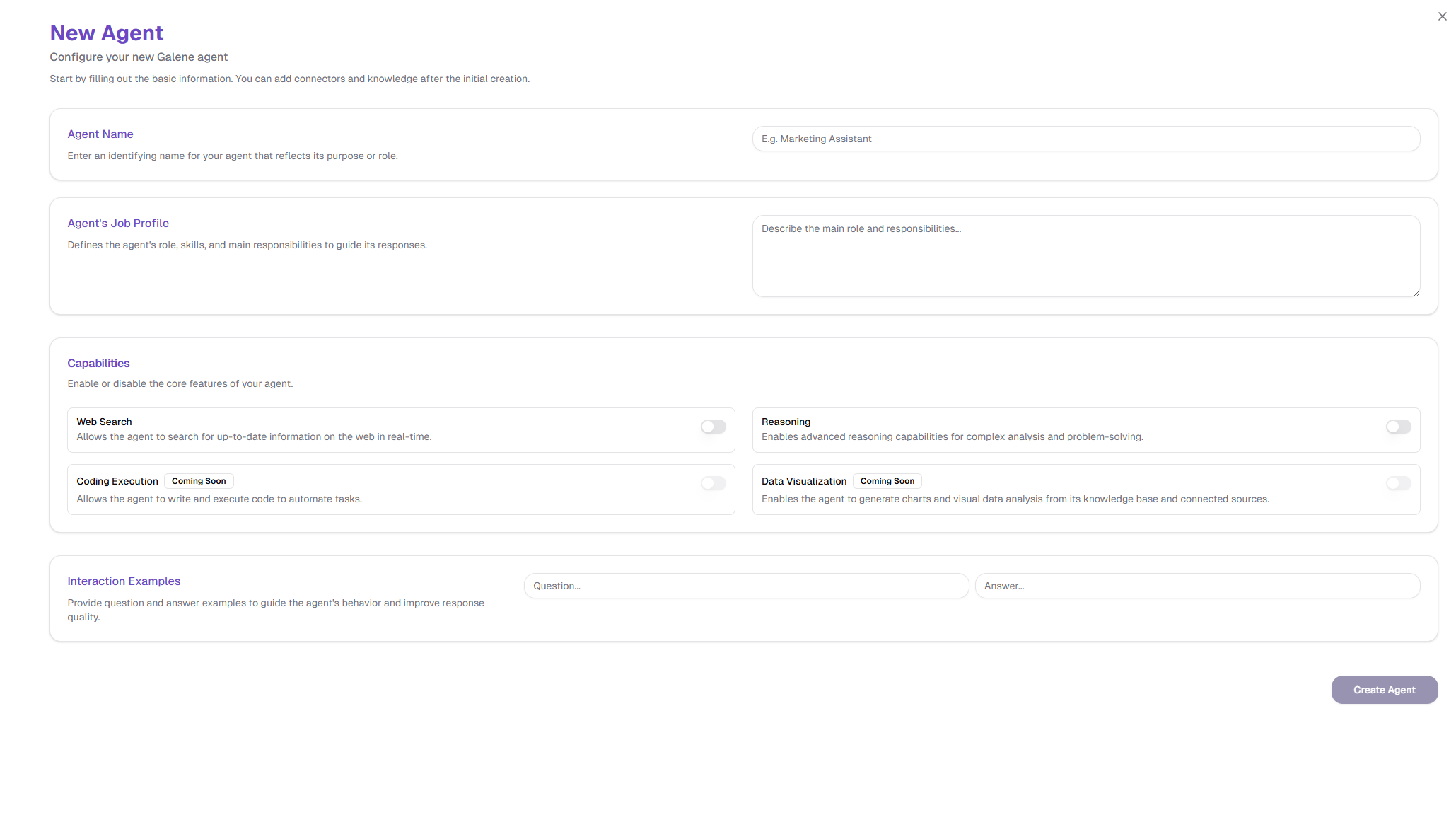Image resolution: width=1456 pixels, height=839 pixels.
Task: Click the Agent Name input field
Action: coord(1085,139)
